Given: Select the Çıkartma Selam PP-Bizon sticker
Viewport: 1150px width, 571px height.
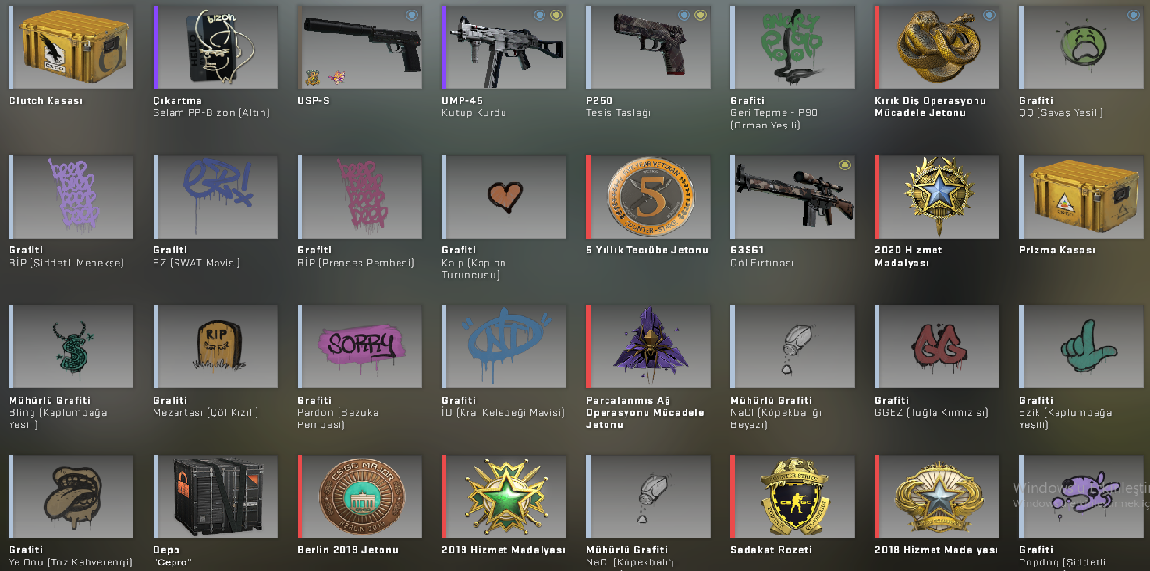Looking at the screenshot, I should 216,48.
